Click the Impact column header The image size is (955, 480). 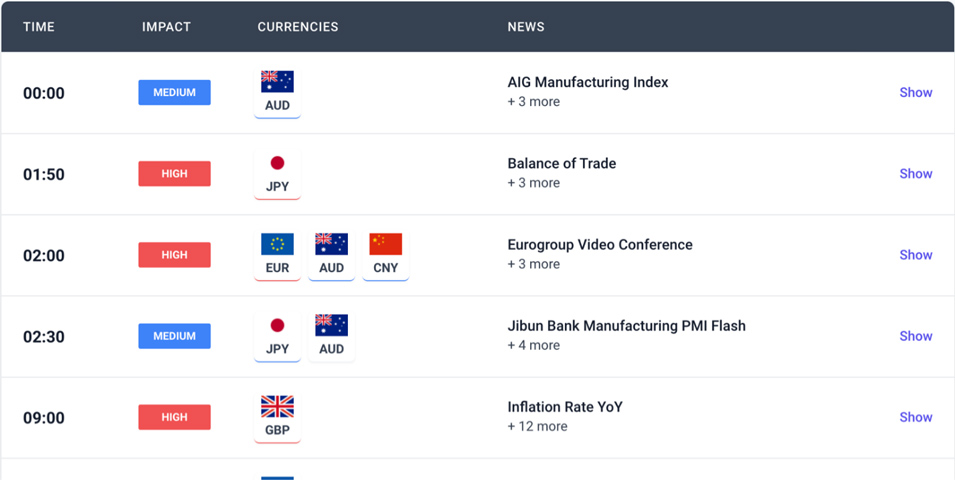pyautogui.click(x=166, y=27)
